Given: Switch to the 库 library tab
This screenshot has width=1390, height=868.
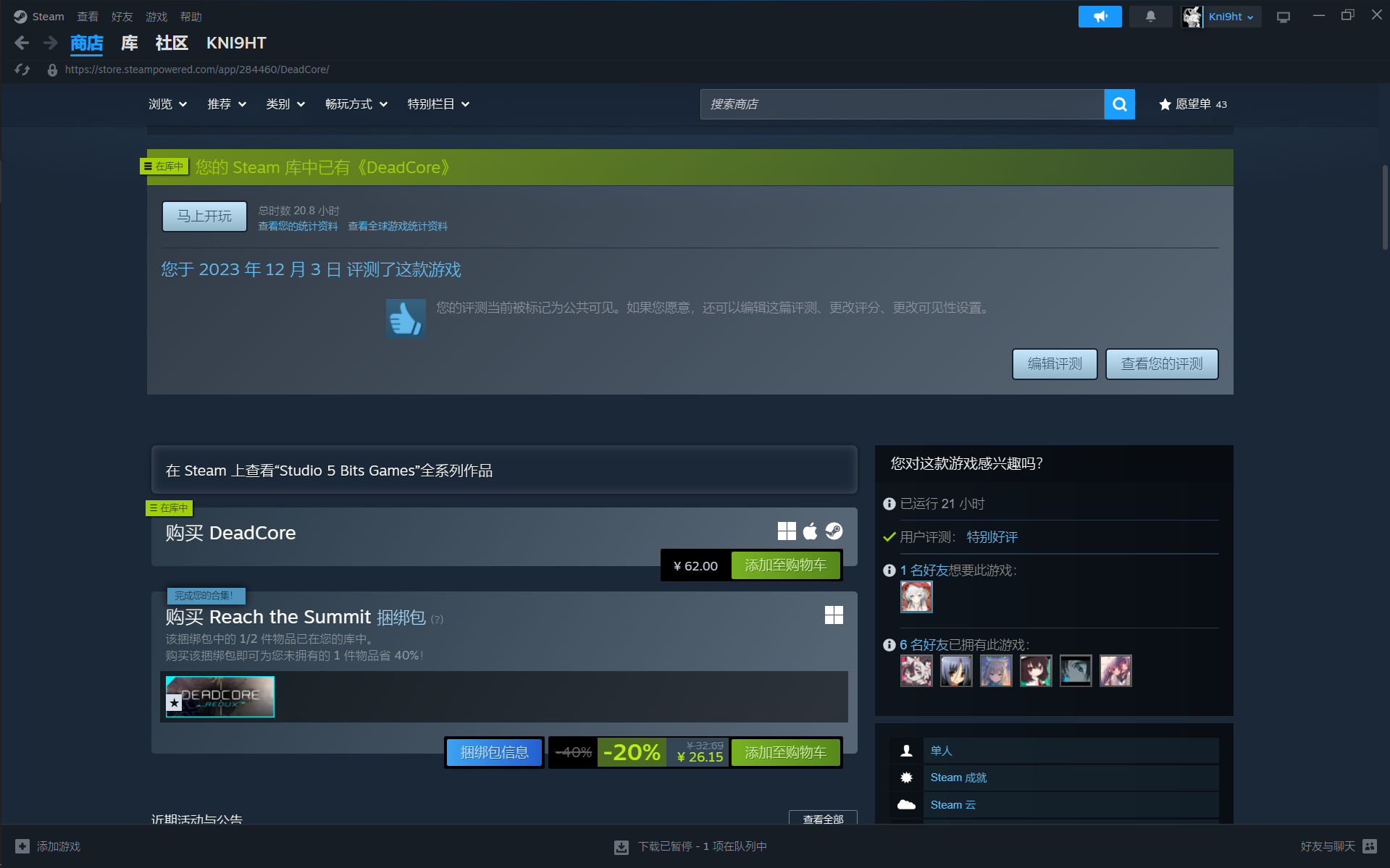Looking at the screenshot, I should point(129,43).
